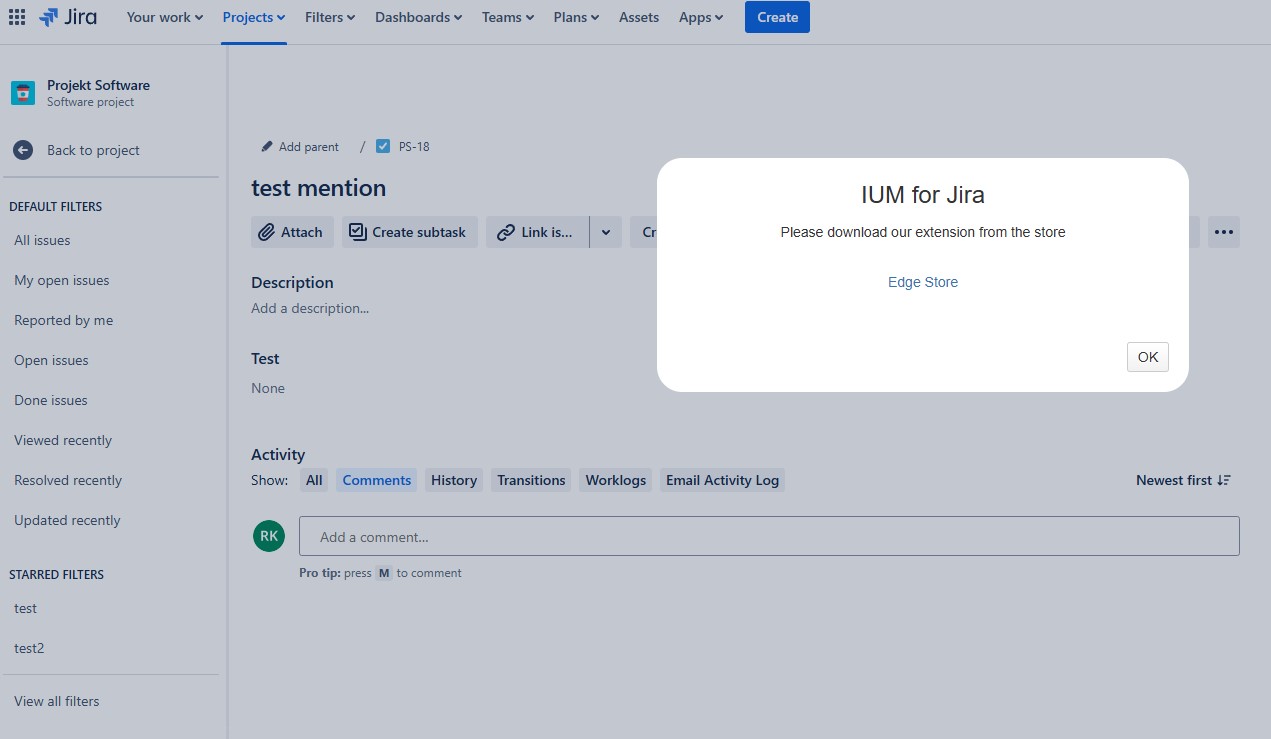
Task: Open the Filters menu
Action: [330, 17]
